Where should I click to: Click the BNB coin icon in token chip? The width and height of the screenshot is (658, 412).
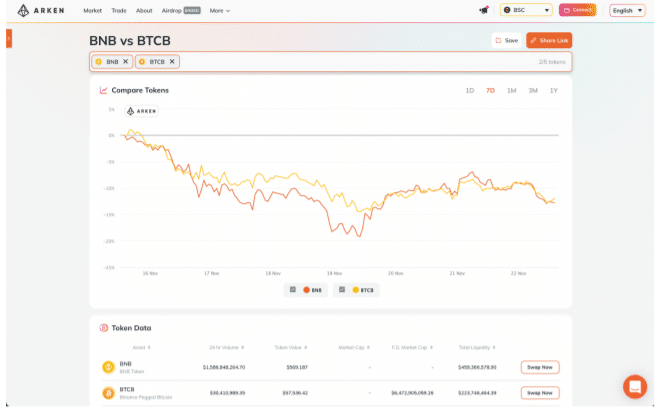tap(99, 62)
